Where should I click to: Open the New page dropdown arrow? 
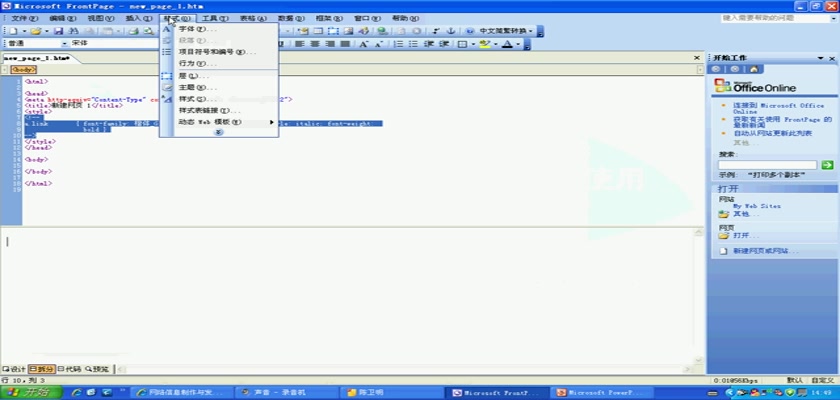(24, 31)
